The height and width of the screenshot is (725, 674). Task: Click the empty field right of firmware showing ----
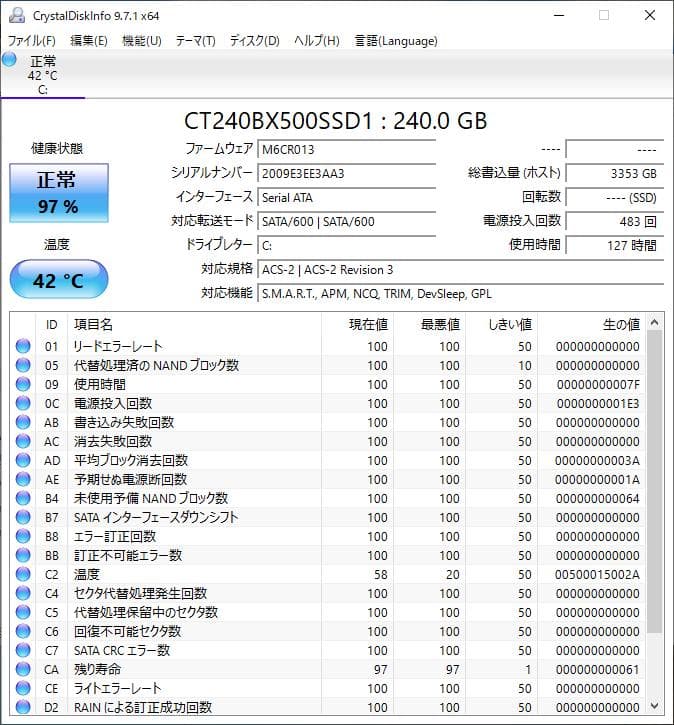615,149
